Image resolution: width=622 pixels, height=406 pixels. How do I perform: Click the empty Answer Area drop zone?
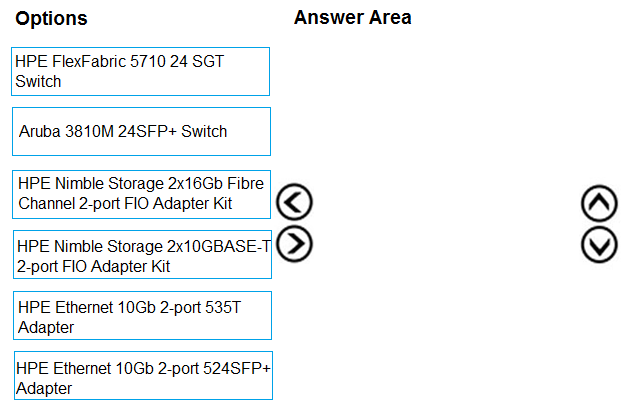[440, 220]
